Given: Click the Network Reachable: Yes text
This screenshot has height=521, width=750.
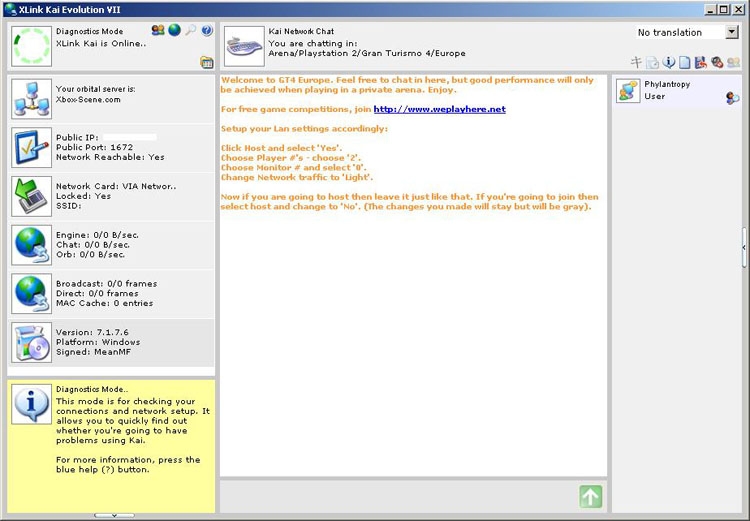Looking at the screenshot, I should pyautogui.click(x=110, y=157).
